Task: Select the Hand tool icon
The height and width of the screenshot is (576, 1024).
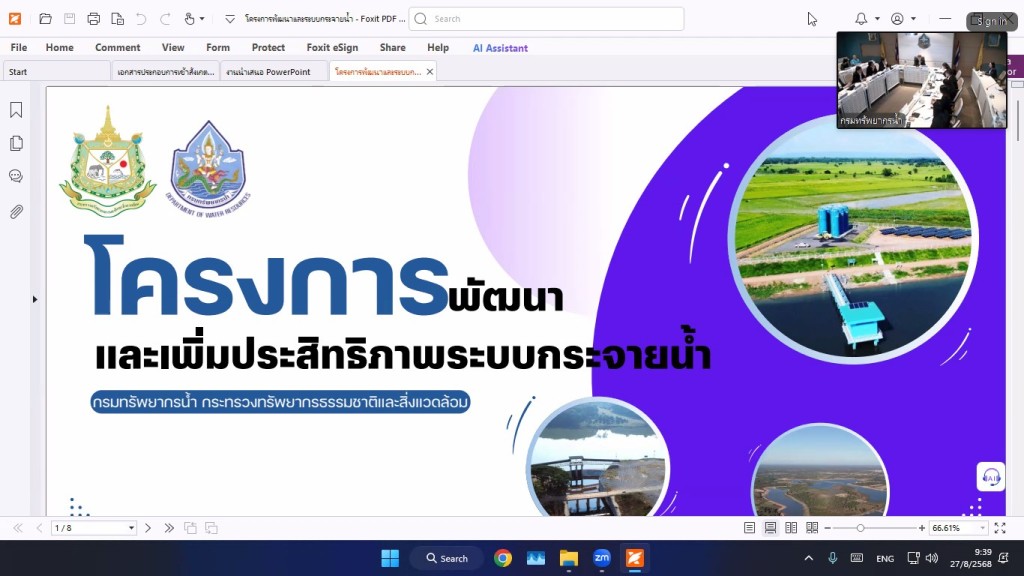Action: (x=189, y=19)
